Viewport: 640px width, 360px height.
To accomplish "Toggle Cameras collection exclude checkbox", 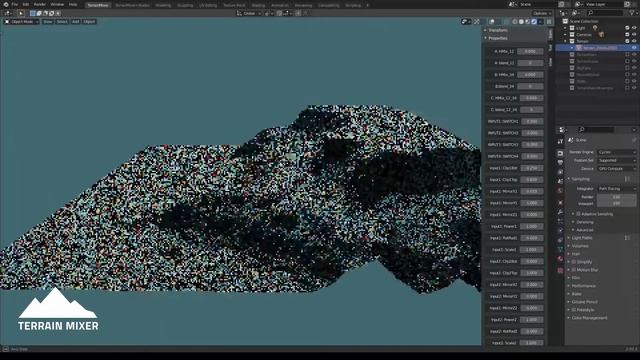I will click(627, 34).
